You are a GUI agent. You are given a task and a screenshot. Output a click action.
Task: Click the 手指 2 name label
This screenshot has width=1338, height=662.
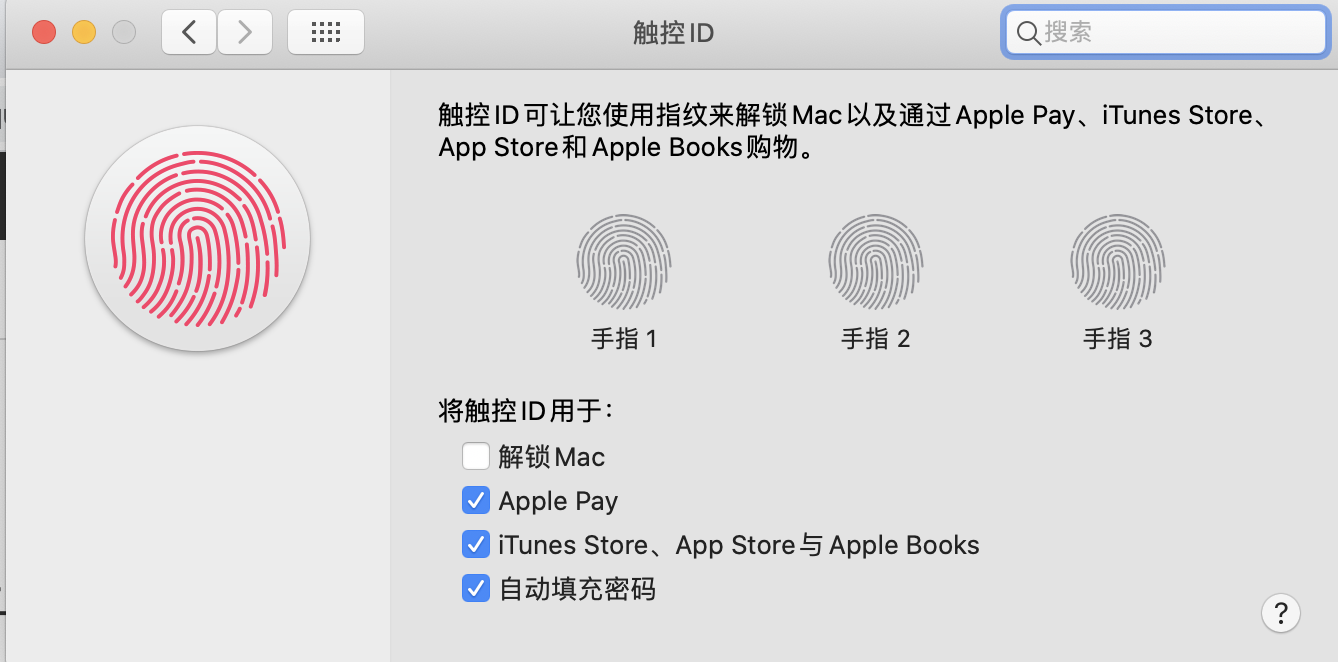coord(875,339)
